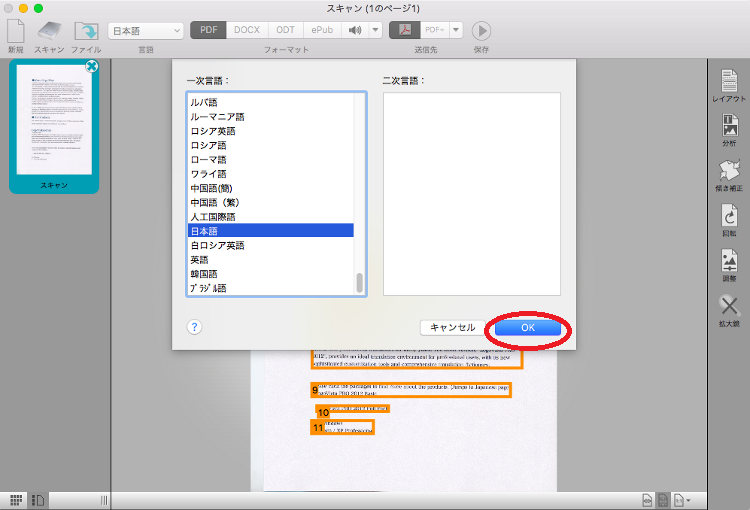The height and width of the screenshot is (510, 750).
Task: Choose DOCX output format
Action: click(x=246, y=30)
